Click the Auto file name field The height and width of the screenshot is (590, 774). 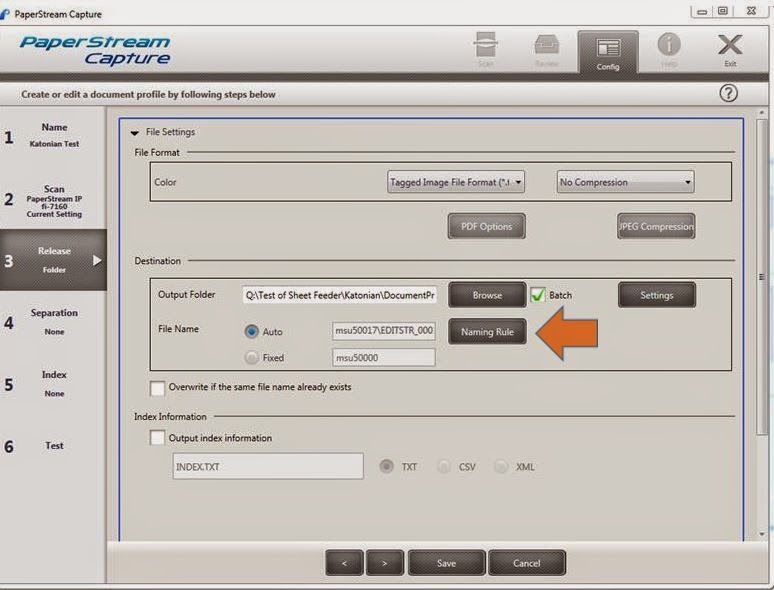384,331
